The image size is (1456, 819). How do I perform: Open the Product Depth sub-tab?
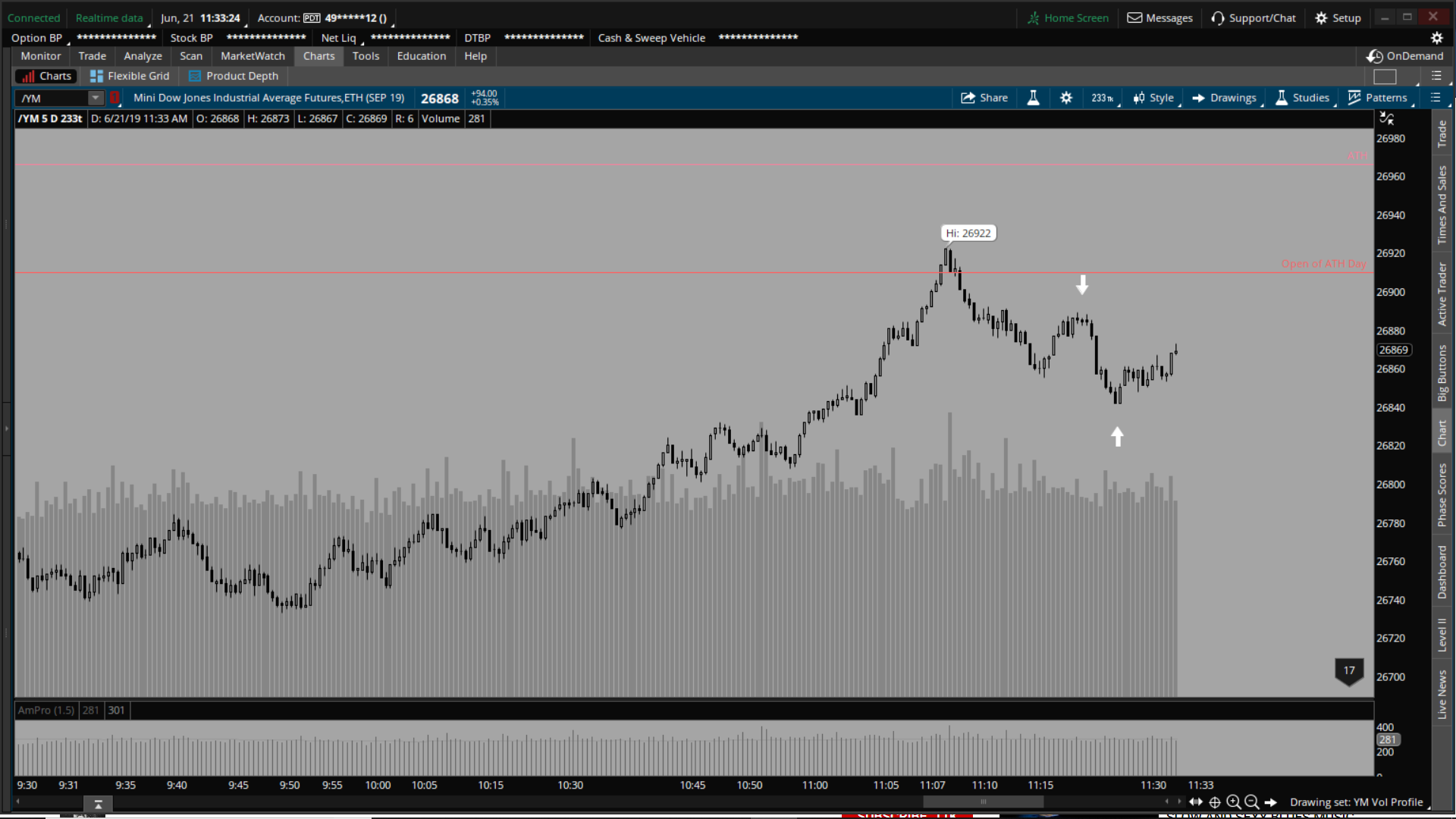pyautogui.click(x=234, y=77)
